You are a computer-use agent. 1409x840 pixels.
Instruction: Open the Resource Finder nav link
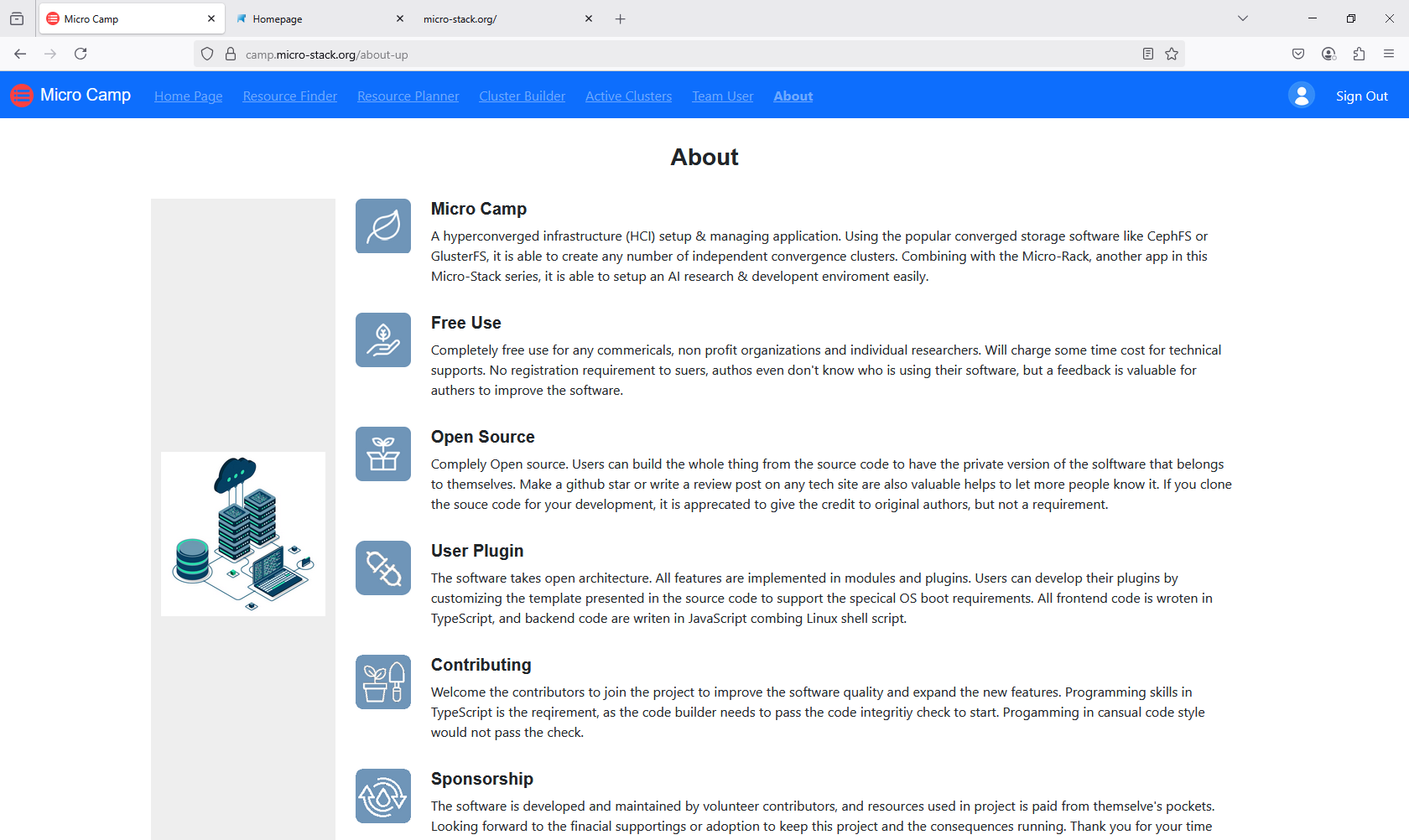tap(290, 96)
